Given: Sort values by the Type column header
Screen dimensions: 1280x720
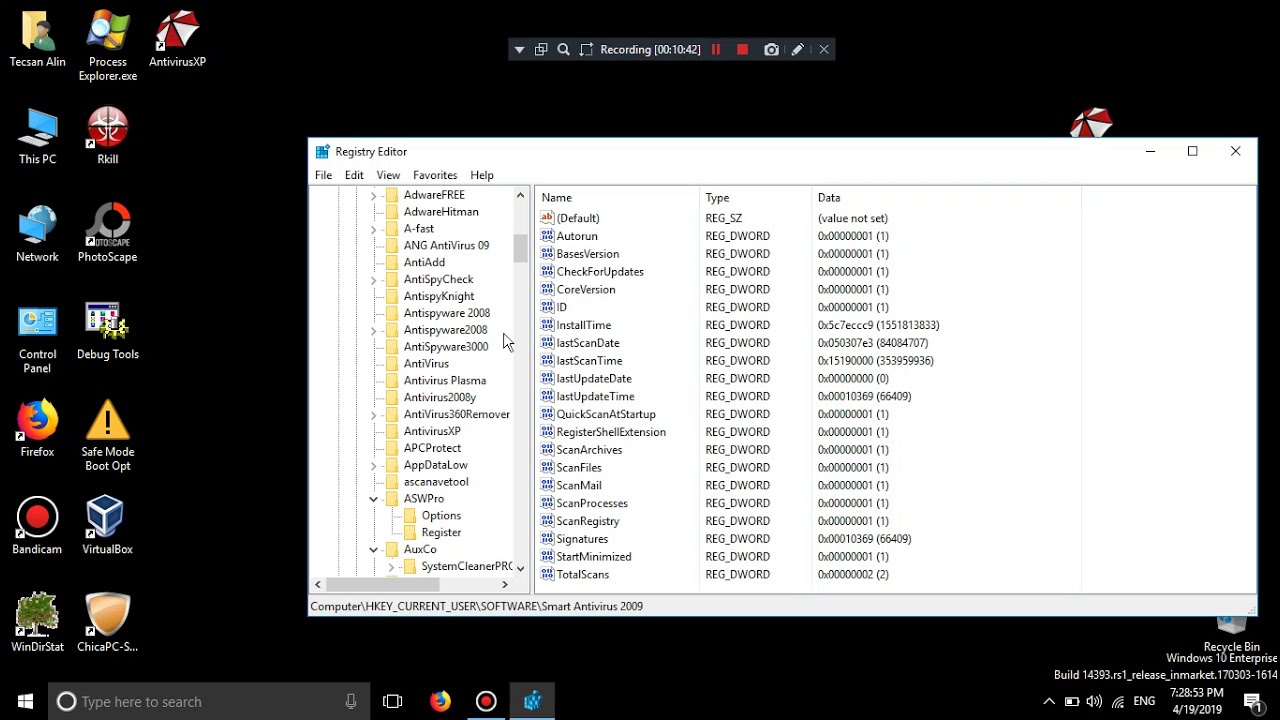Looking at the screenshot, I should click(757, 198).
